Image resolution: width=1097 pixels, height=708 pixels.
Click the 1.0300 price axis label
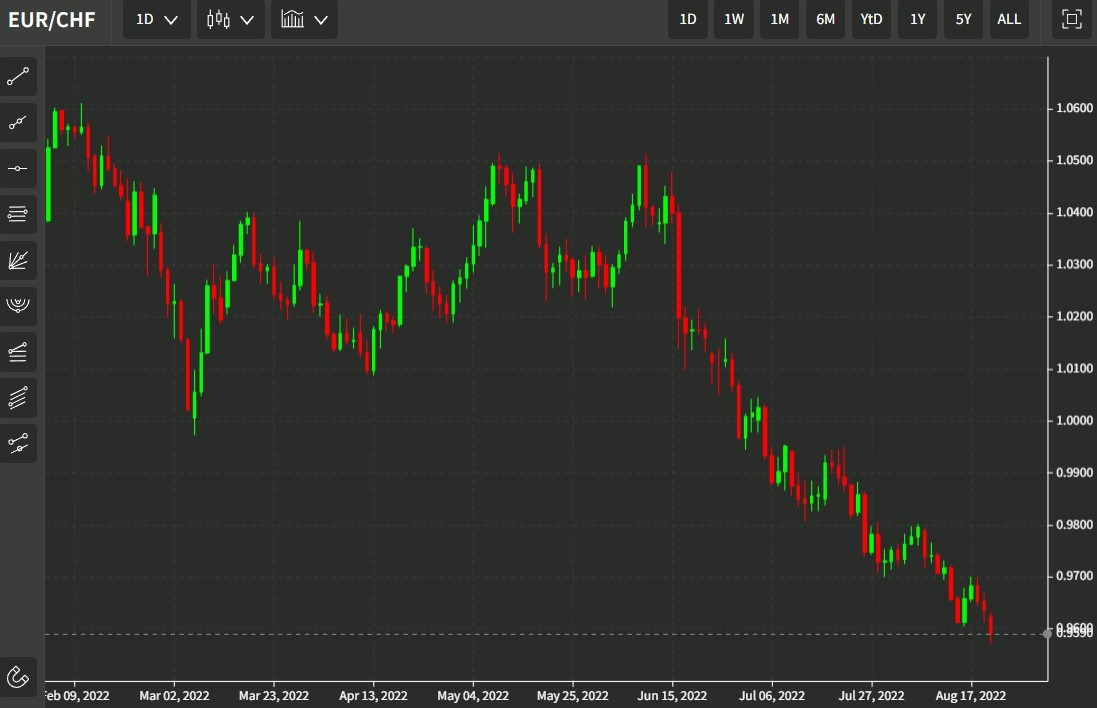1074,264
